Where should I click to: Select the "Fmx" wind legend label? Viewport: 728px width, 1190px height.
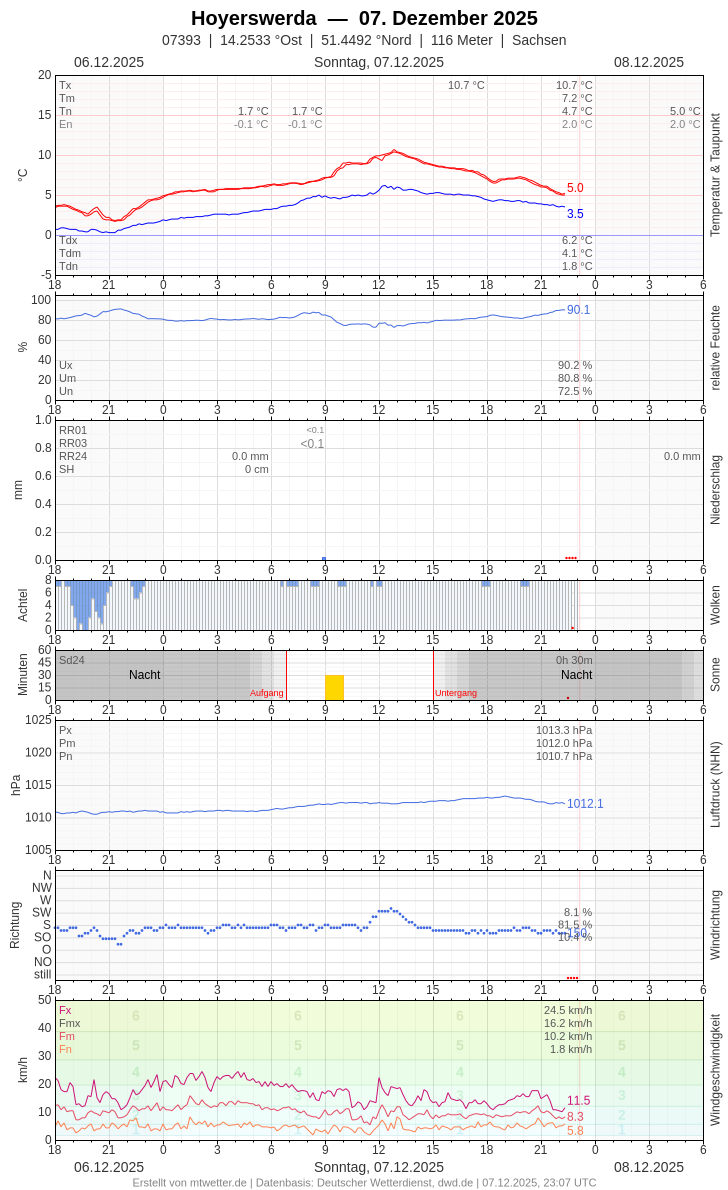click(70, 1024)
